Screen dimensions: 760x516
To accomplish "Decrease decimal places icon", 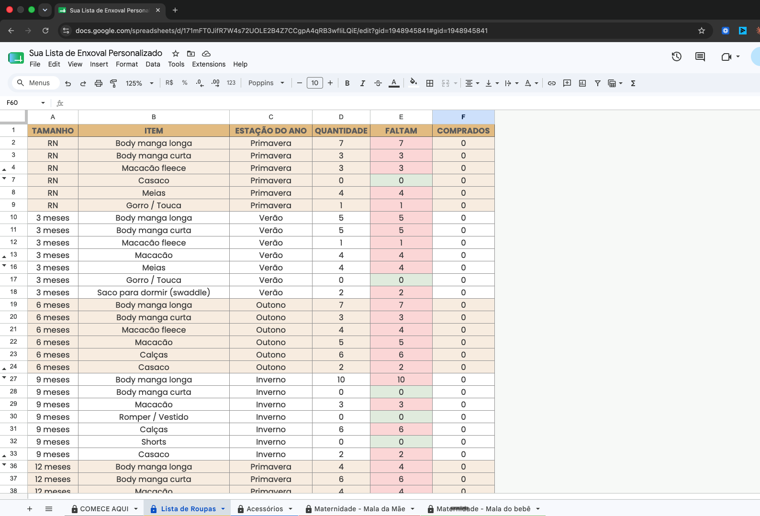I will pos(200,83).
